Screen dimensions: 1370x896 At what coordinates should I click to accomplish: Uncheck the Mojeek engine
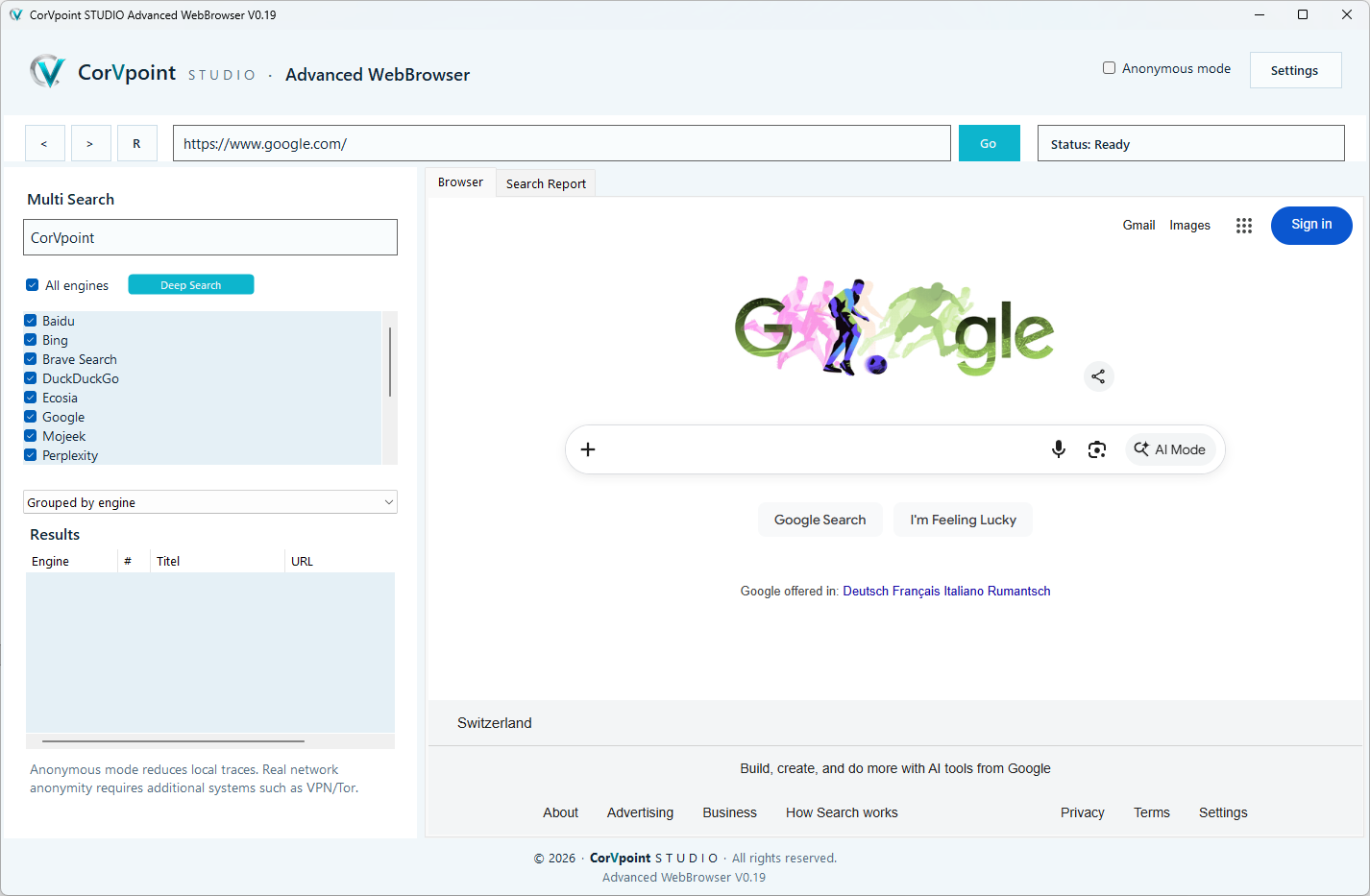(31, 436)
